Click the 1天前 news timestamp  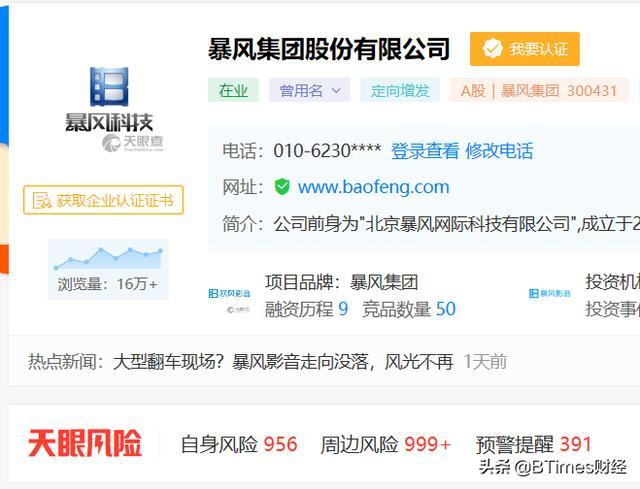(x=485, y=362)
